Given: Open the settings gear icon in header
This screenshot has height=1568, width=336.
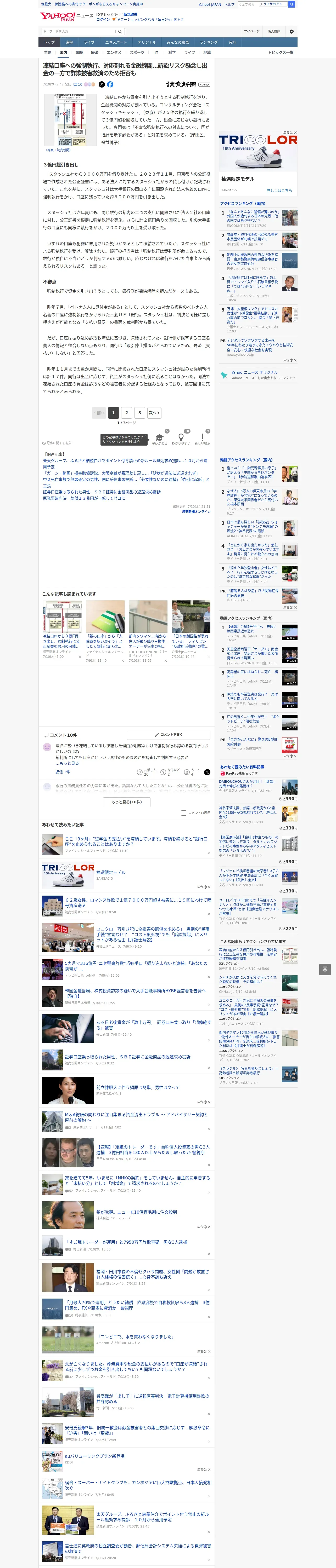Looking at the screenshot, I should coord(292,32).
